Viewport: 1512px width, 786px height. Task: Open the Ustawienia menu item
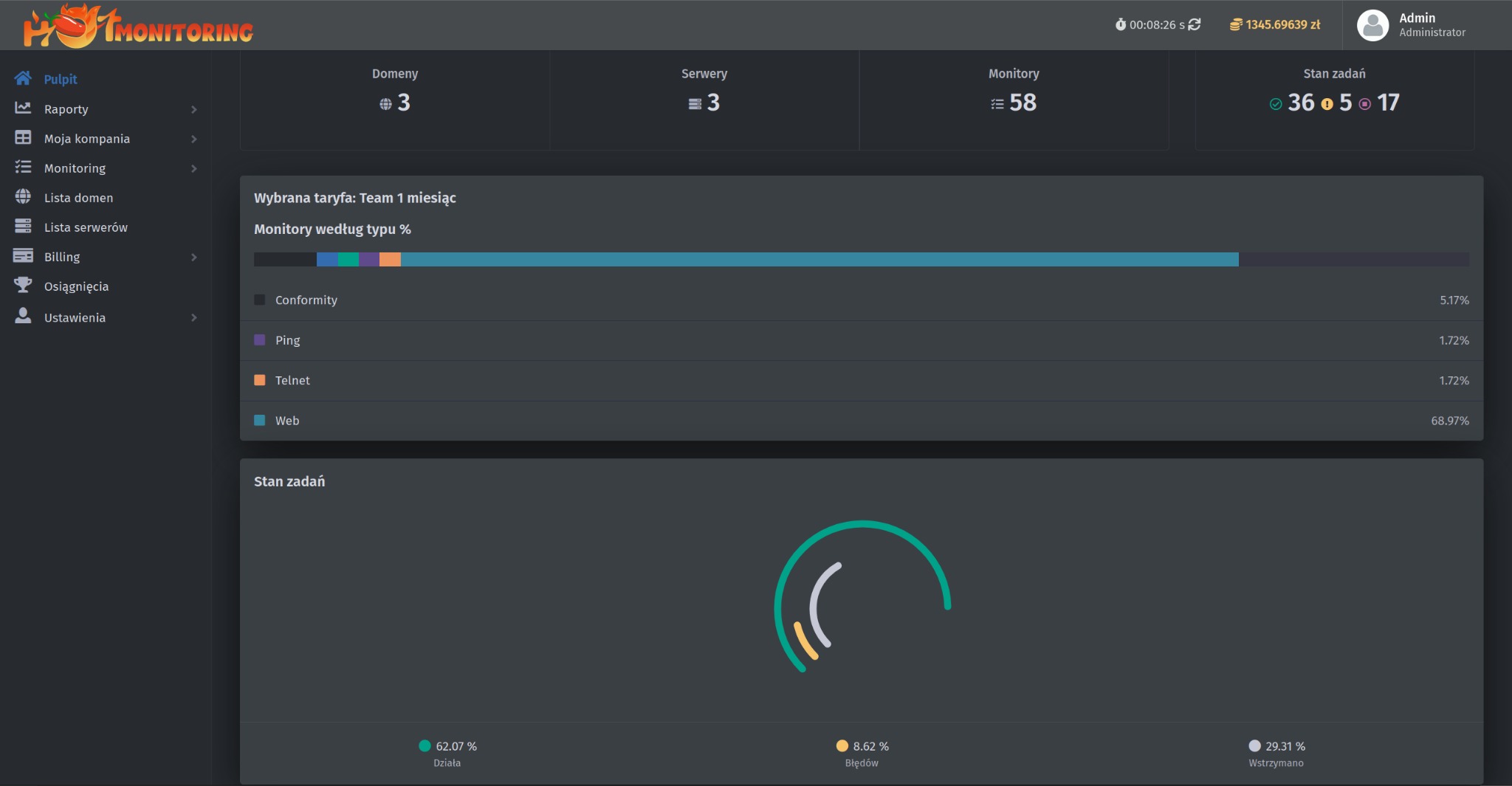pyautogui.click(x=75, y=317)
